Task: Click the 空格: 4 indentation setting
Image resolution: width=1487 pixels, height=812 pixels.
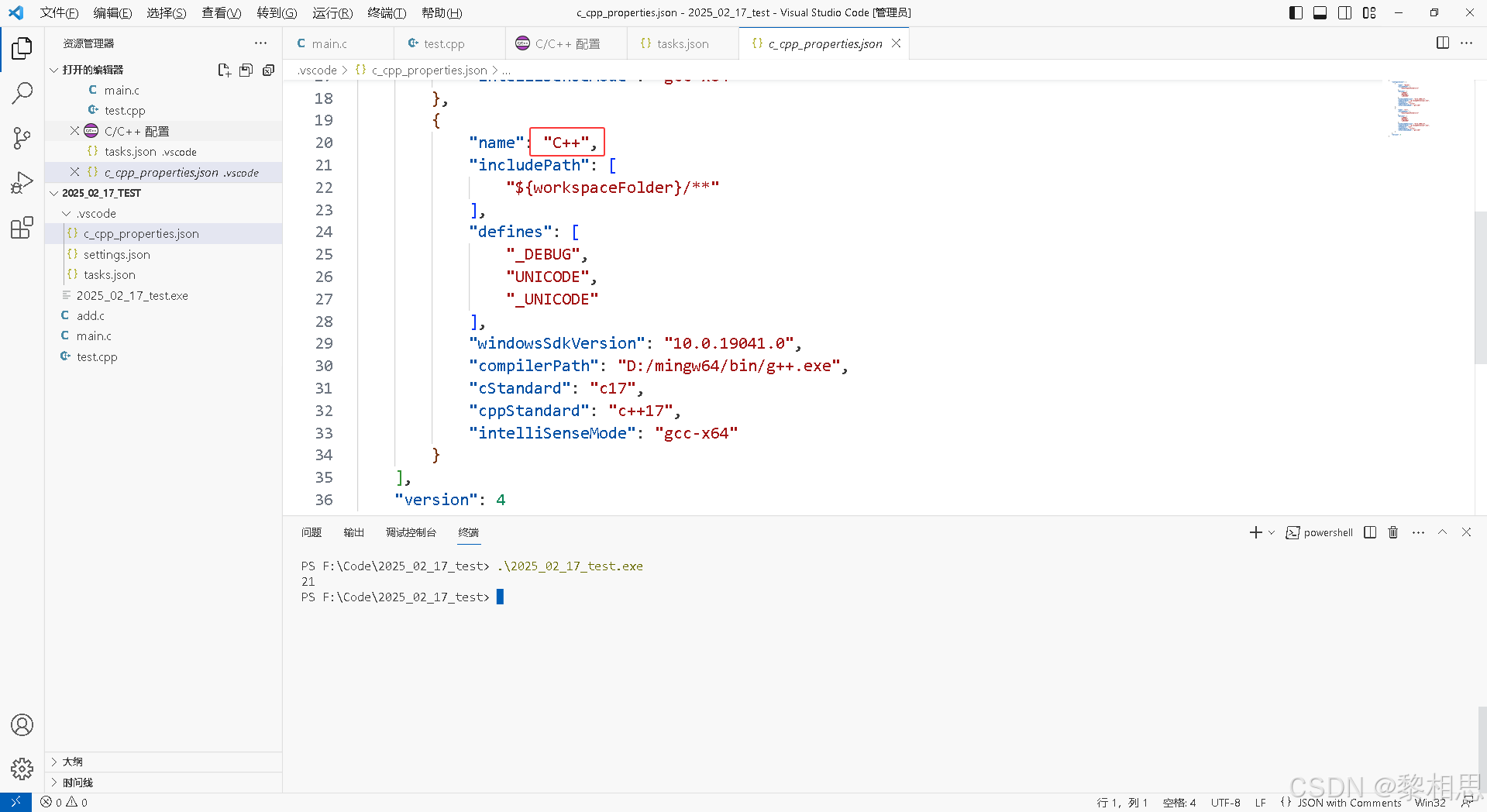Action: click(1179, 803)
